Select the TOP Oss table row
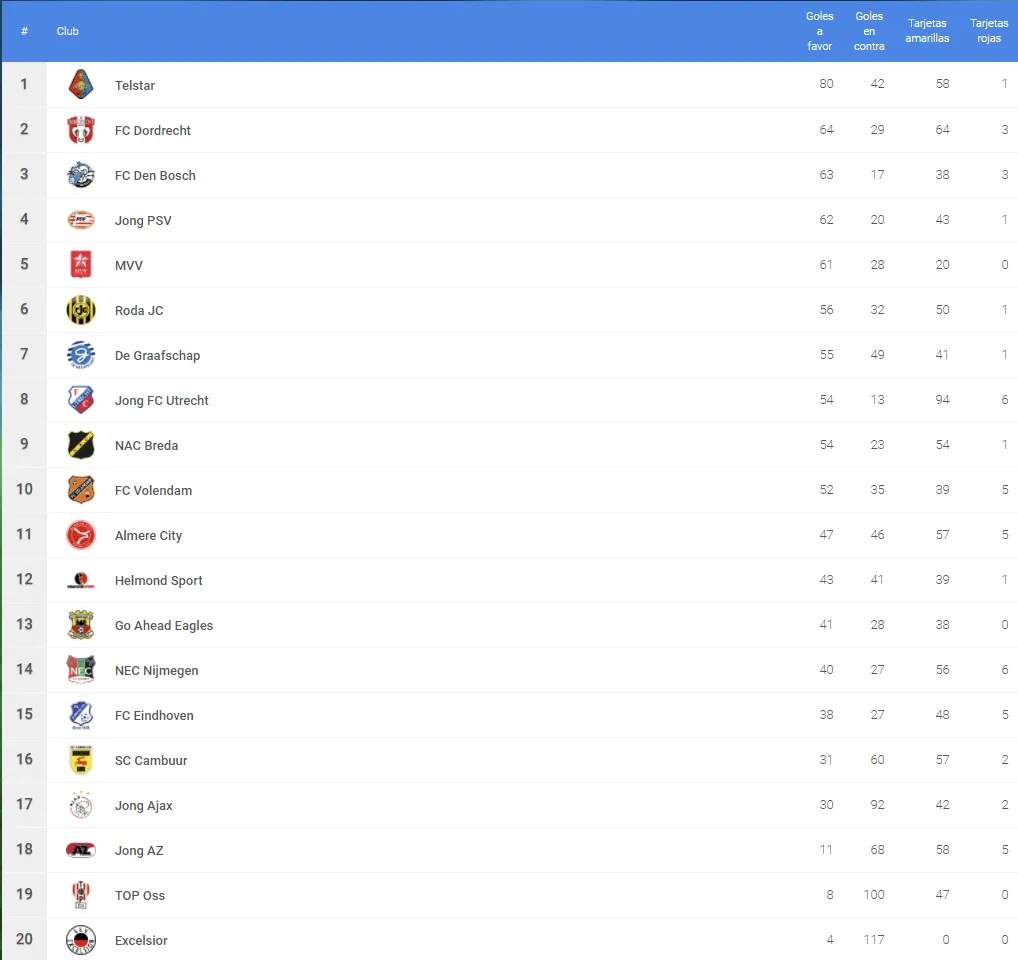Viewport: 1018px width, 960px height. click(x=509, y=894)
